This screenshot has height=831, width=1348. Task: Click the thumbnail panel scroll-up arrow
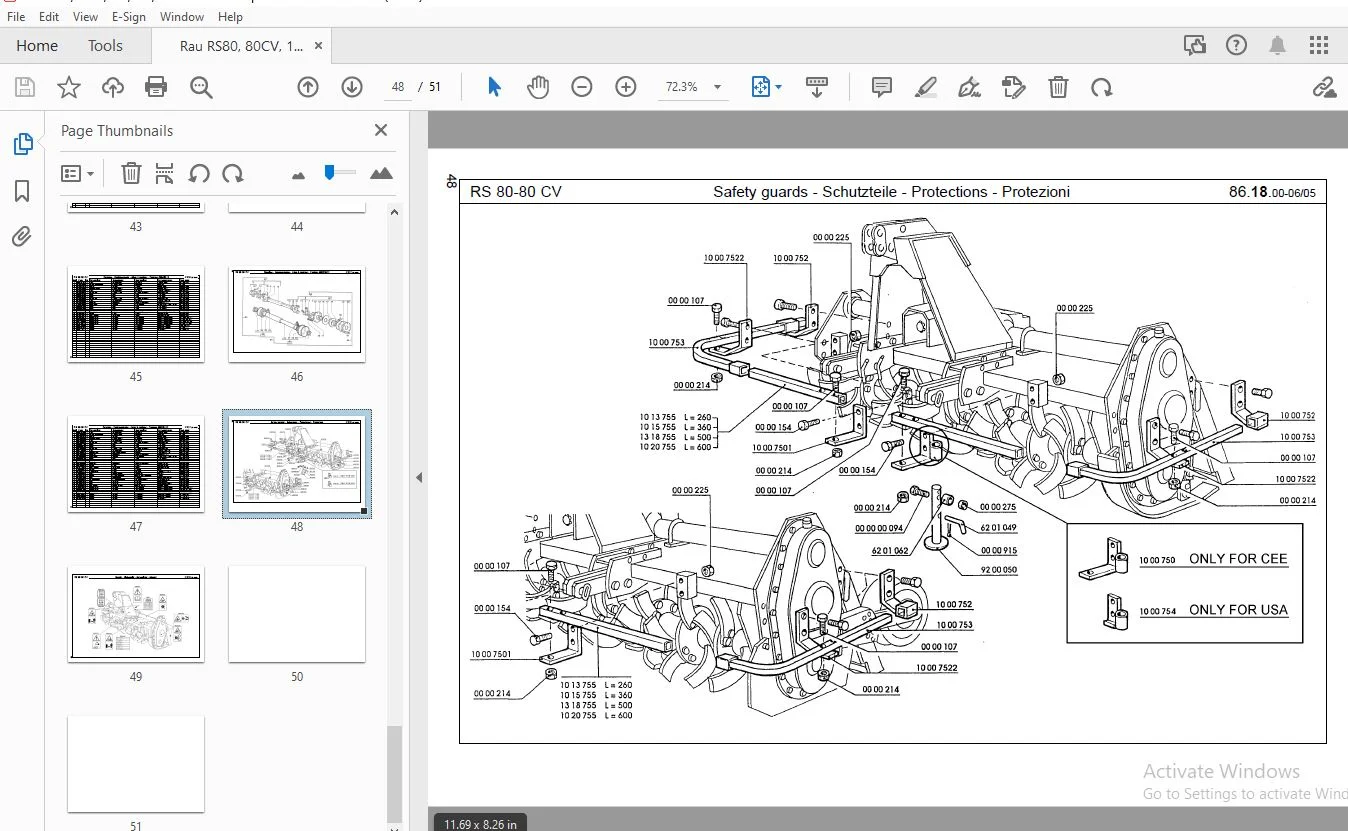[395, 212]
